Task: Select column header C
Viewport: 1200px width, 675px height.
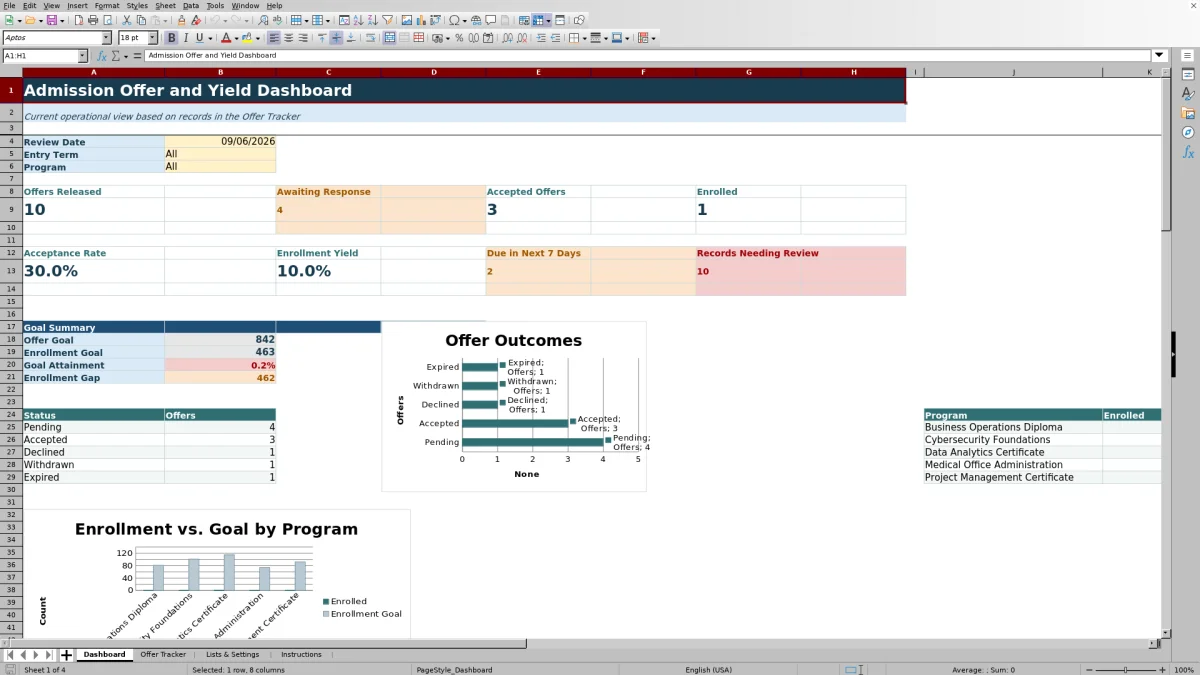Action: pyautogui.click(x=328, y=72)
